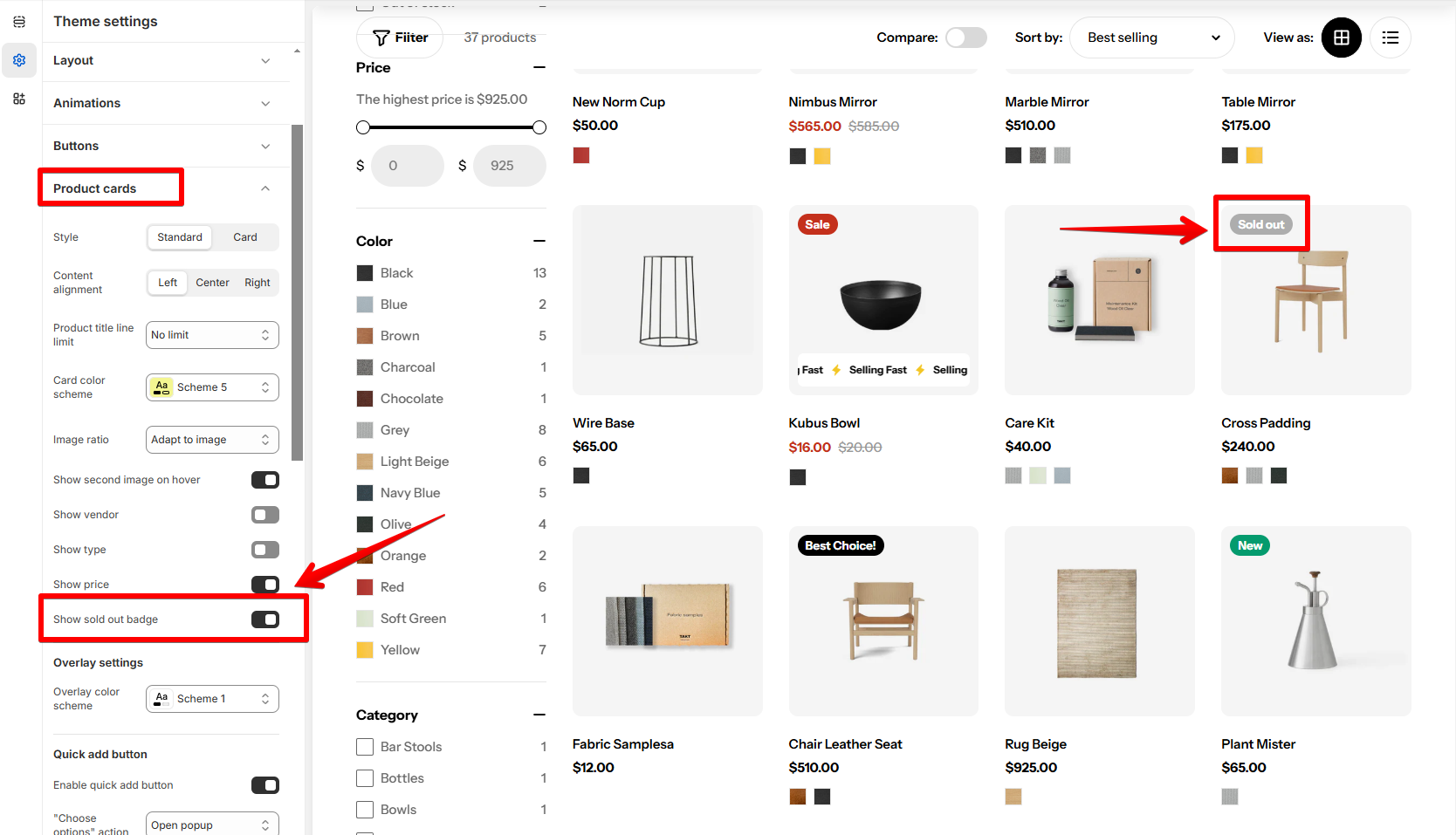
Task: Filter by Blue color swatch
Action: tap(365, 305)
